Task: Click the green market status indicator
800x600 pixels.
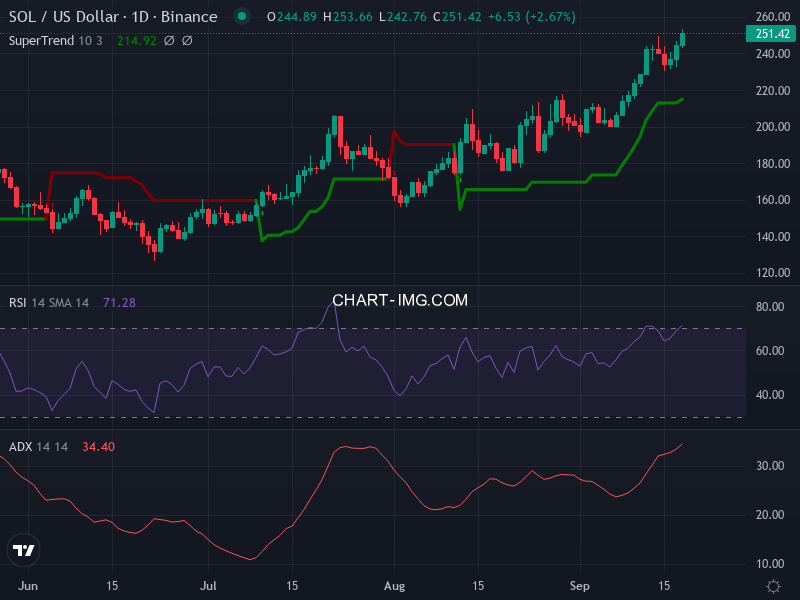Action: [x=240, y=17]
